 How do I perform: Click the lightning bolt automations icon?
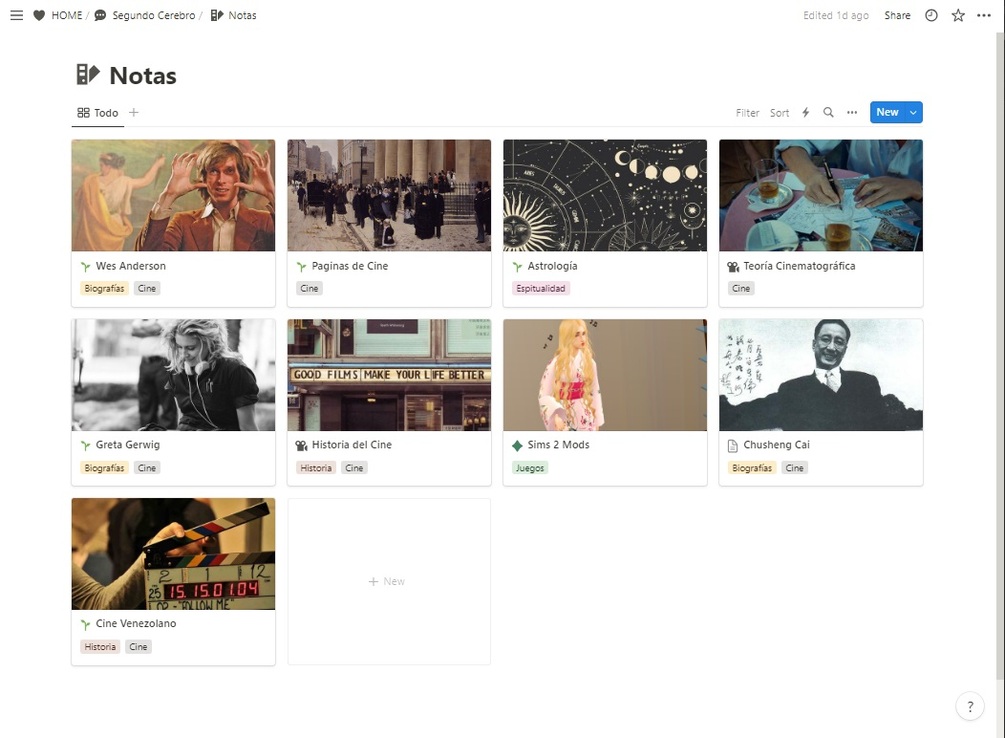click(x=806, y=113)
